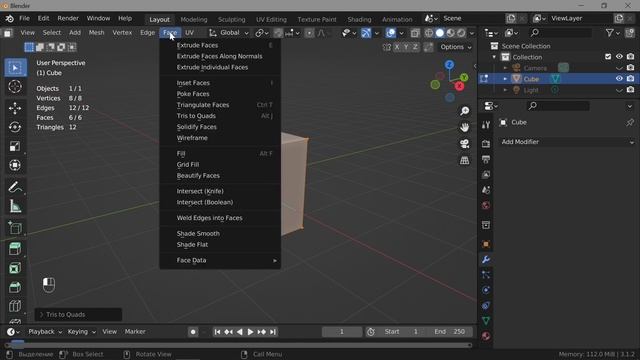
Task: Toggle Z mirror axis button
Action: (x=415, y=47)
